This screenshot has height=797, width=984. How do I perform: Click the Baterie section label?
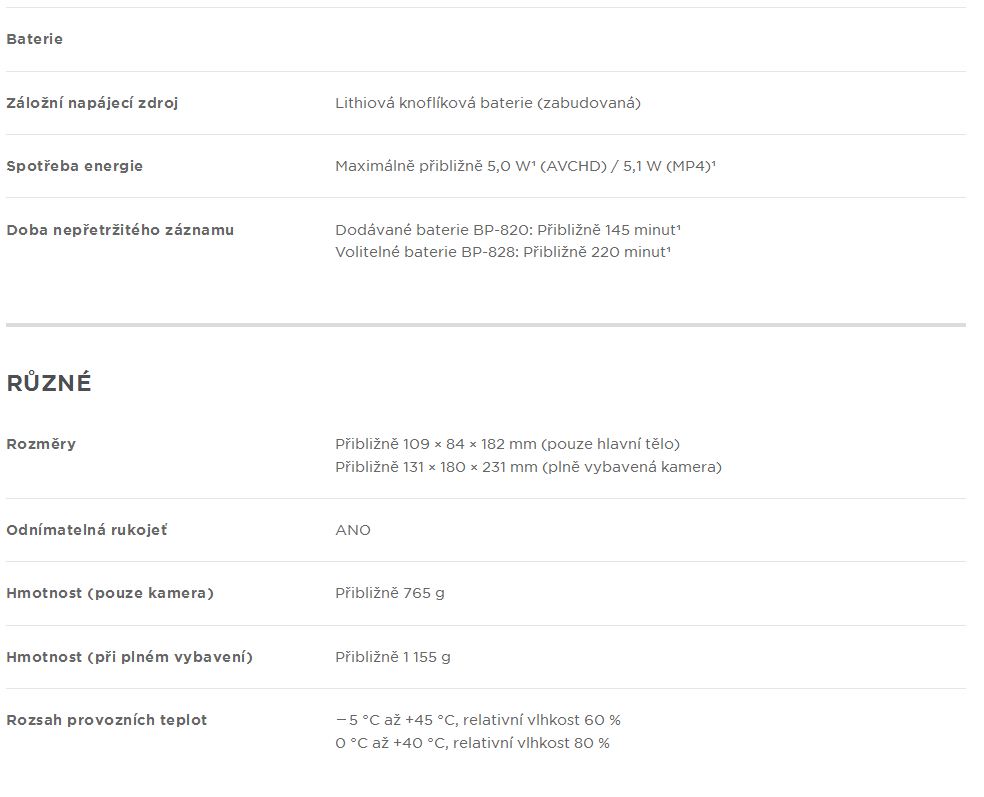click(35, 39)
